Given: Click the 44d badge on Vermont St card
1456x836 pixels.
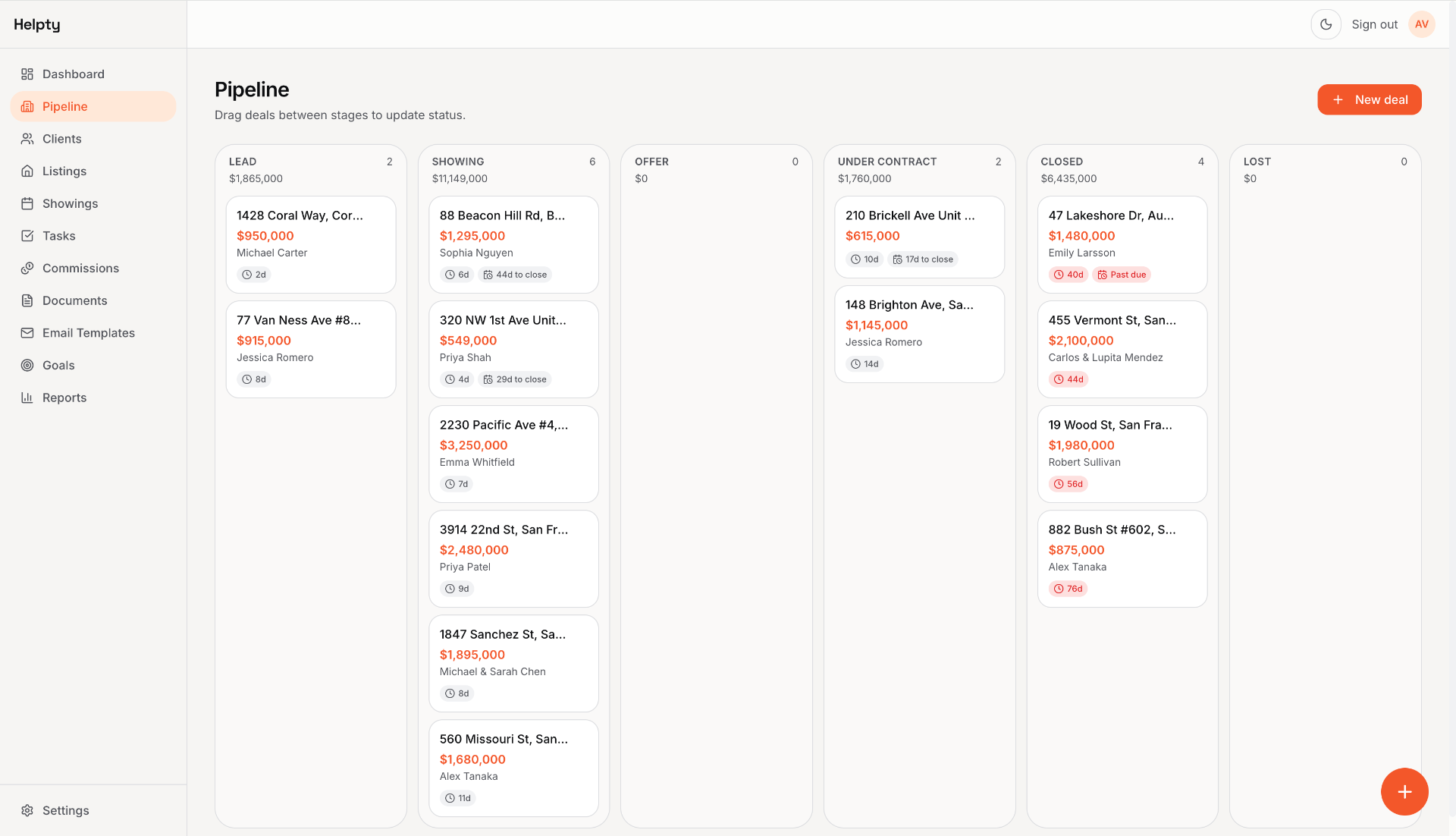Looking at the screenshot, I should click(1068, 379).
